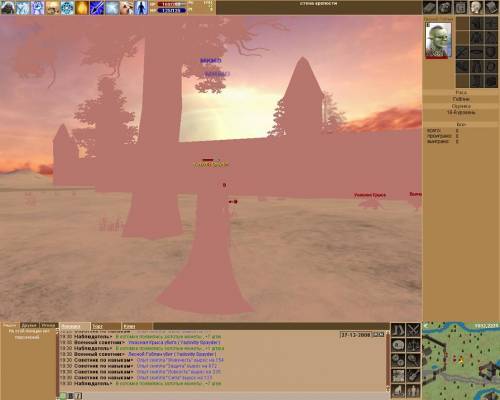Click the chat scrollbar down arrow

coord(388,389)
